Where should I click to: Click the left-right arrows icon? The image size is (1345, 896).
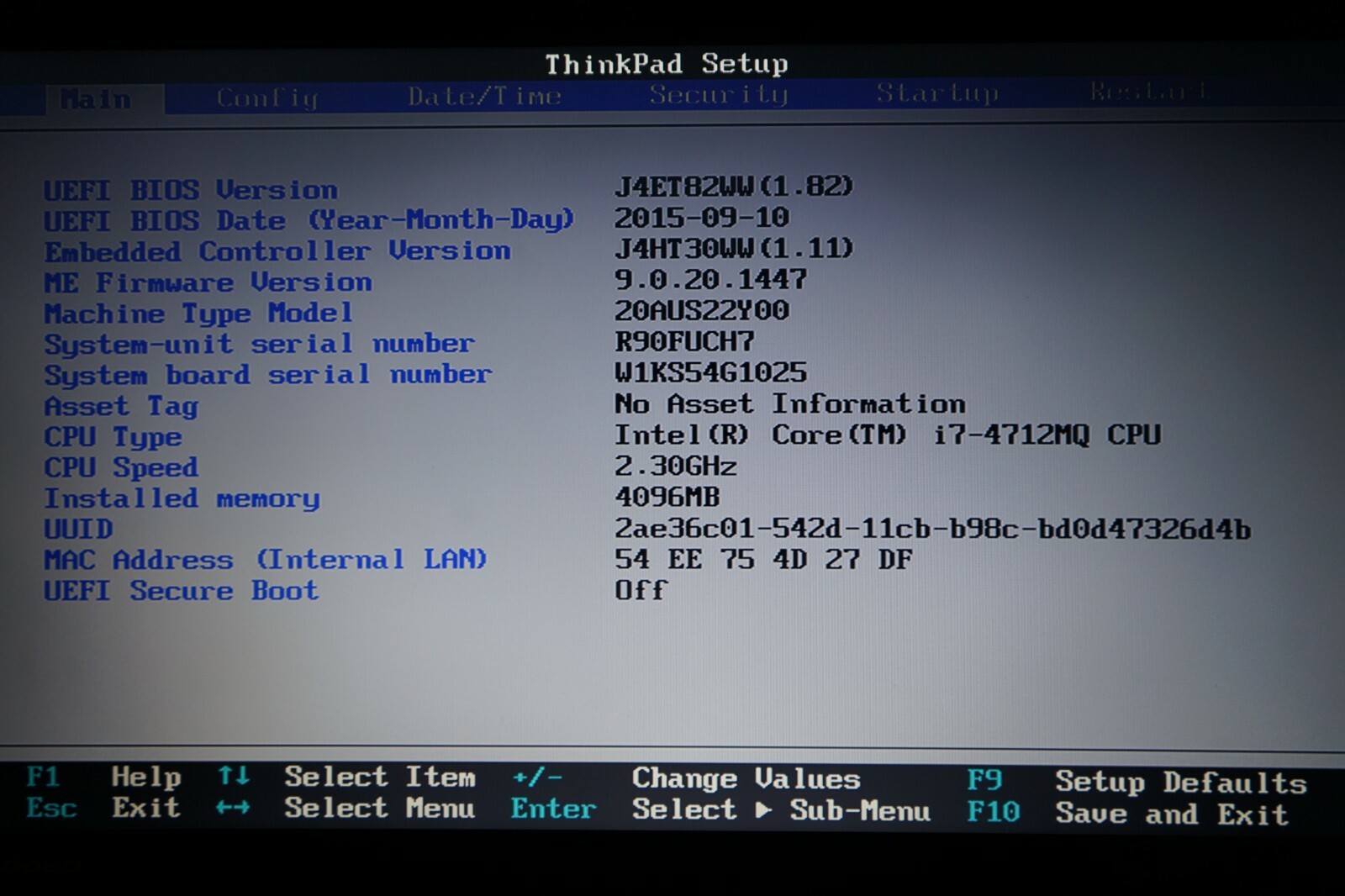point(234,808)
